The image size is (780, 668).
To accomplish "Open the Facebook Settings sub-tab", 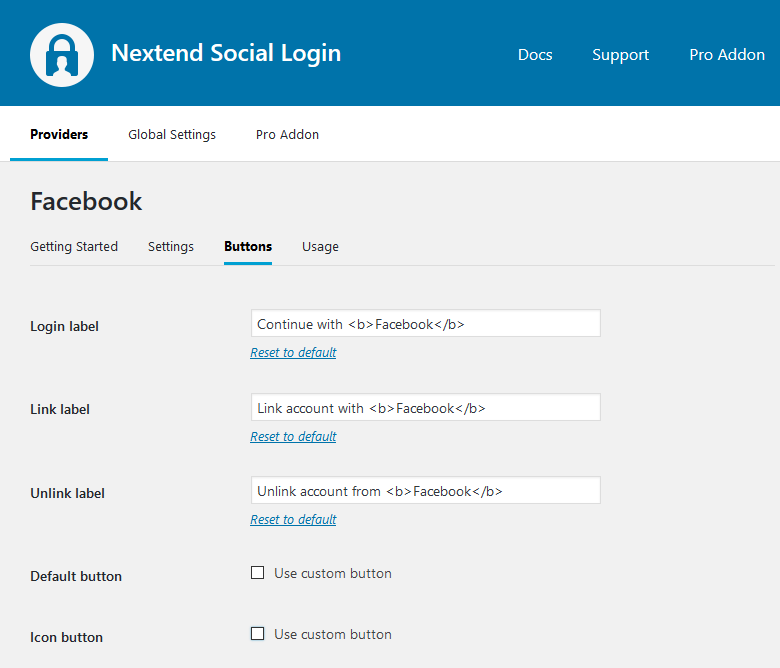I will [x=171, y=246].
